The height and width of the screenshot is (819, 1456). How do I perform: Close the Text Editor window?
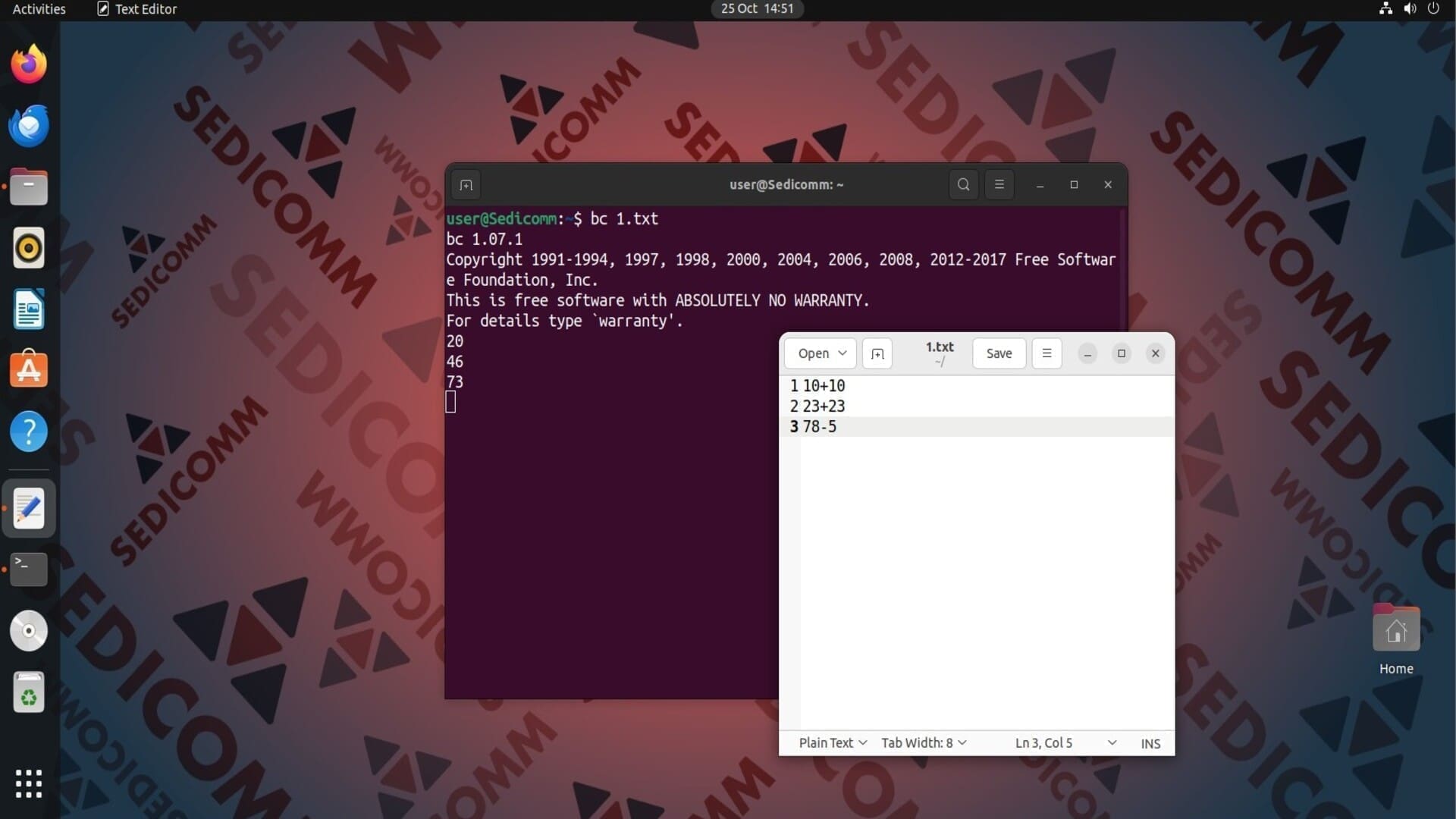(1156, 353)
